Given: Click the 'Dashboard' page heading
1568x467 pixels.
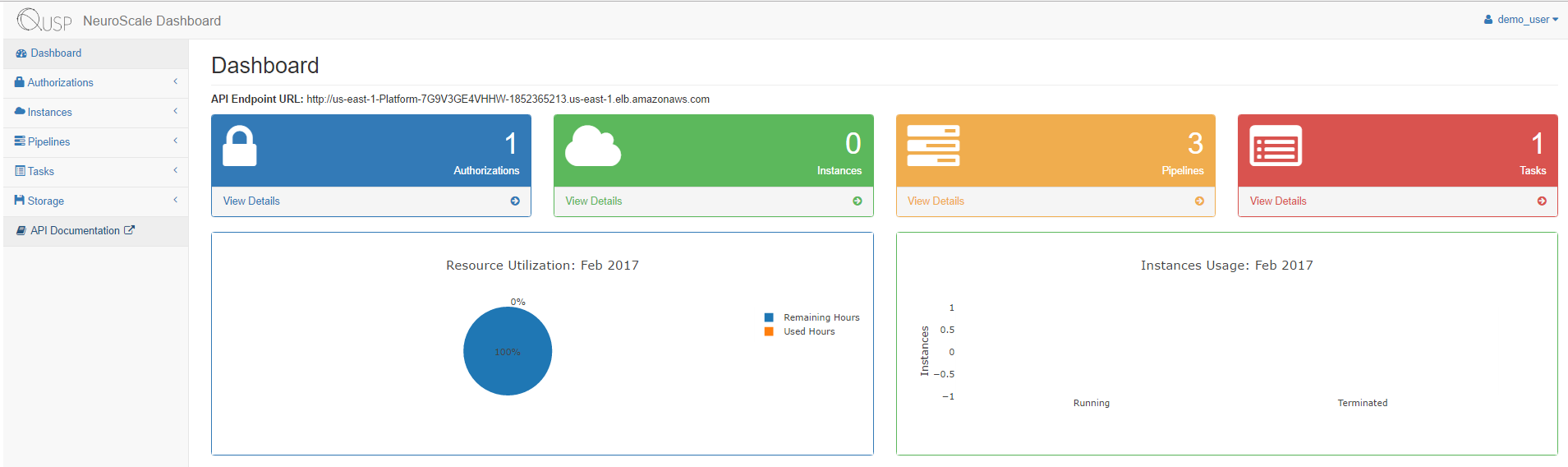Looking at the screenshot, I should coord(265,66).
